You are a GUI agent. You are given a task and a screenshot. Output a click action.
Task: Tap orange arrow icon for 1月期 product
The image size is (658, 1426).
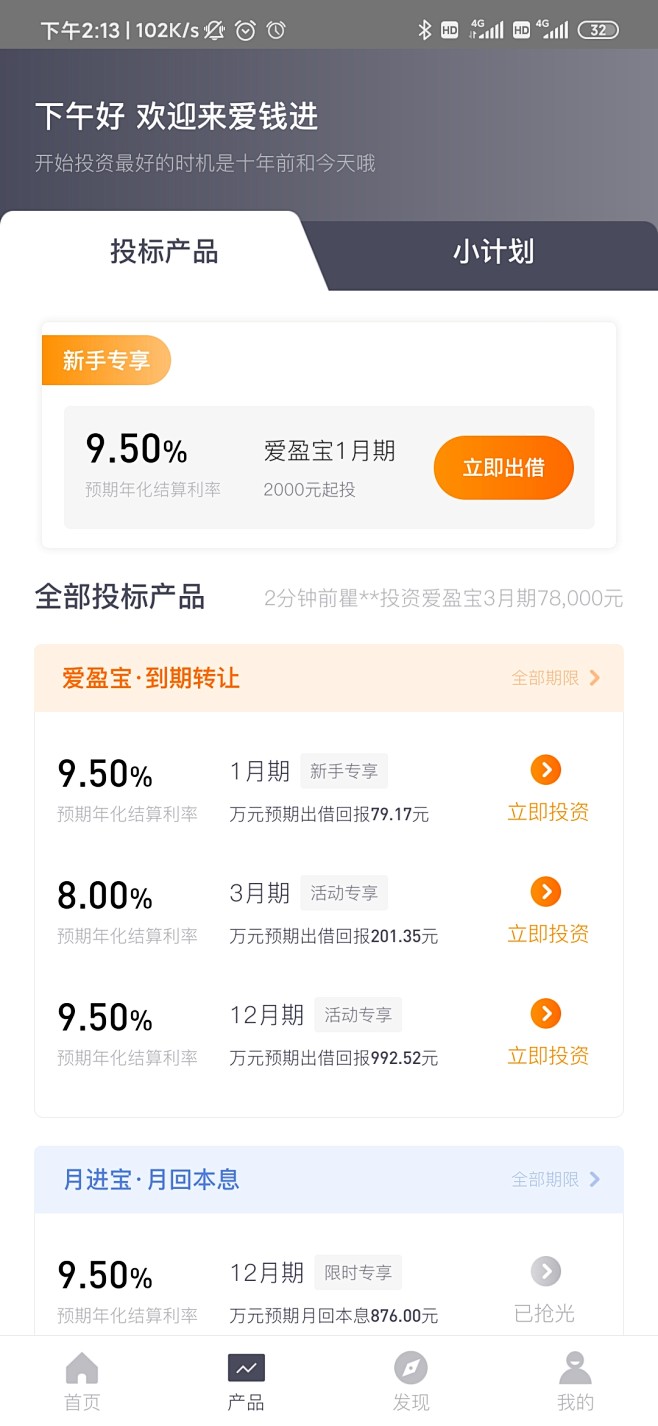545,770
